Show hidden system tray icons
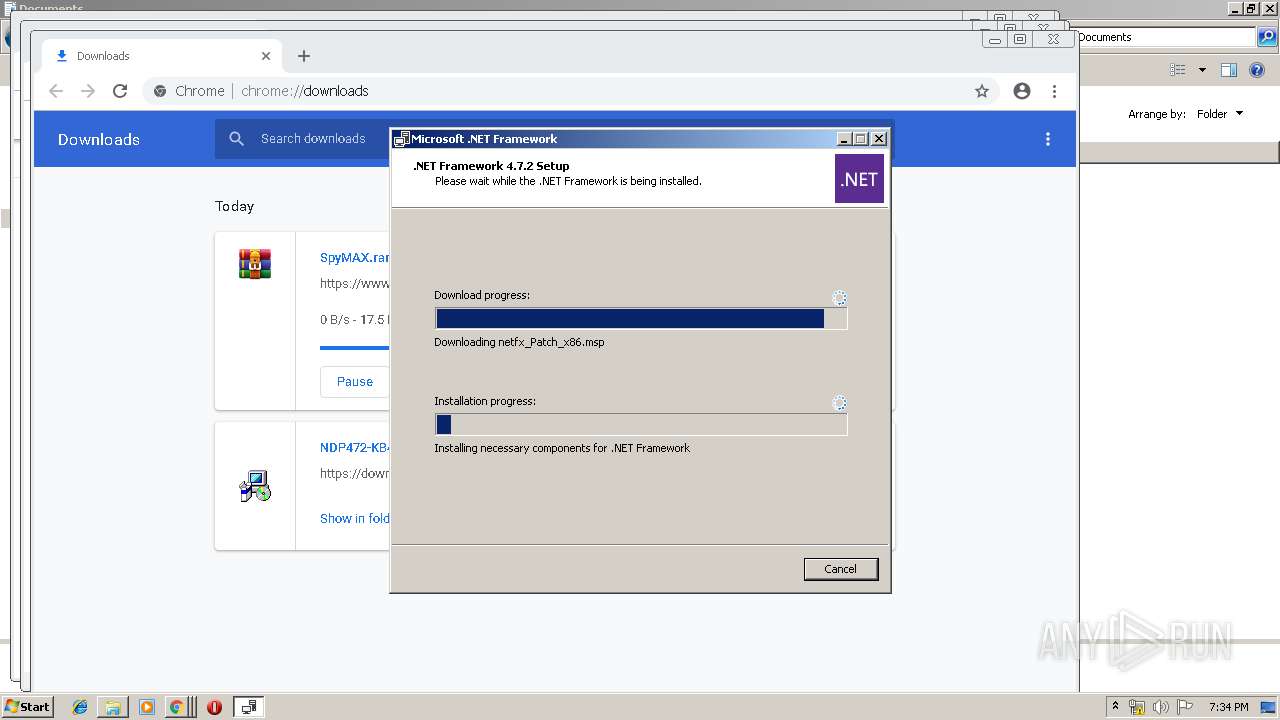 click(x=1115, y=707)
